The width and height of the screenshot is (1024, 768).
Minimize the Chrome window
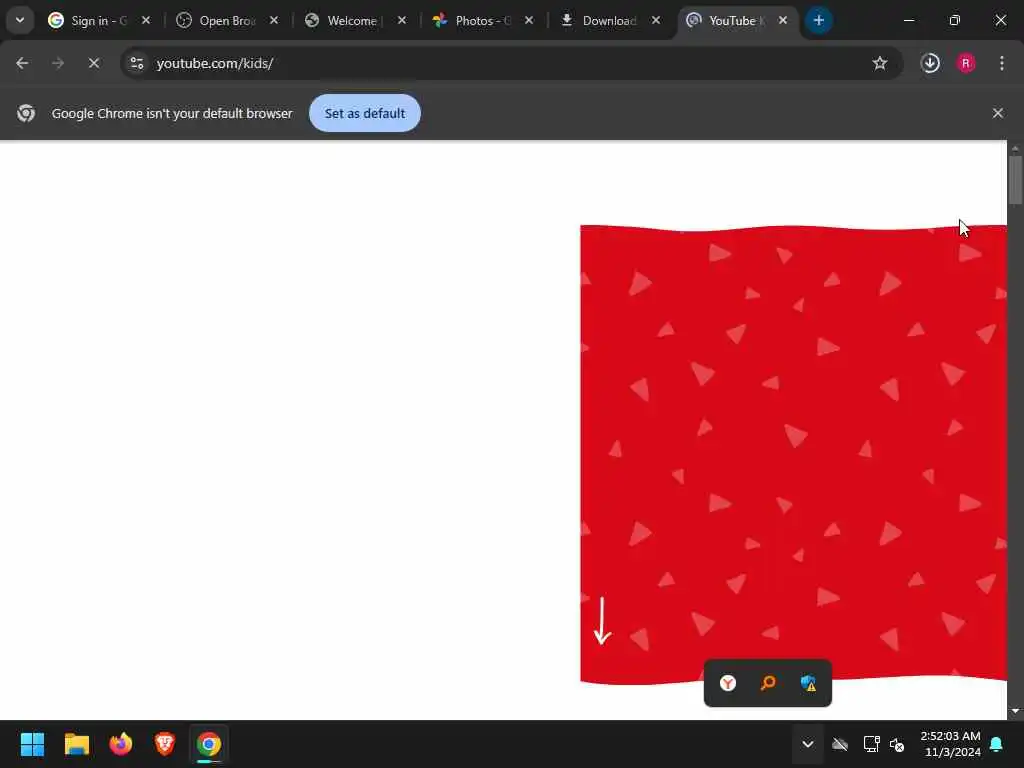pos(908,20)
